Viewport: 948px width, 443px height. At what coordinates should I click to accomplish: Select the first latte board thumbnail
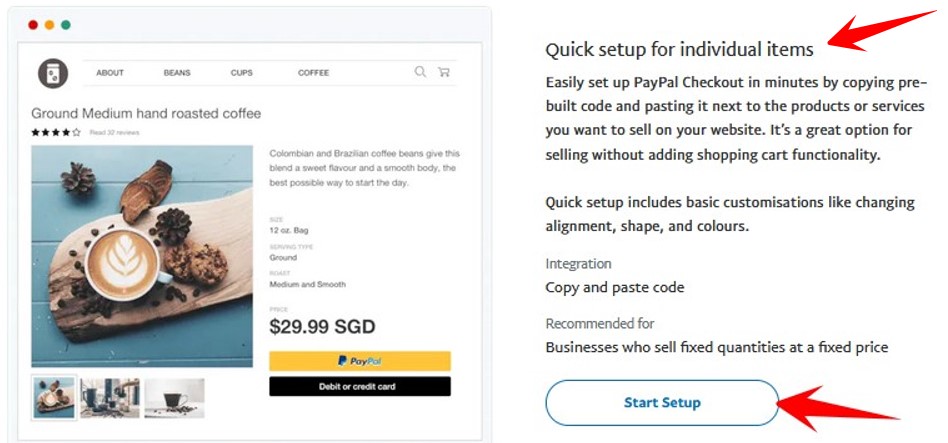(x=54, y=398)
